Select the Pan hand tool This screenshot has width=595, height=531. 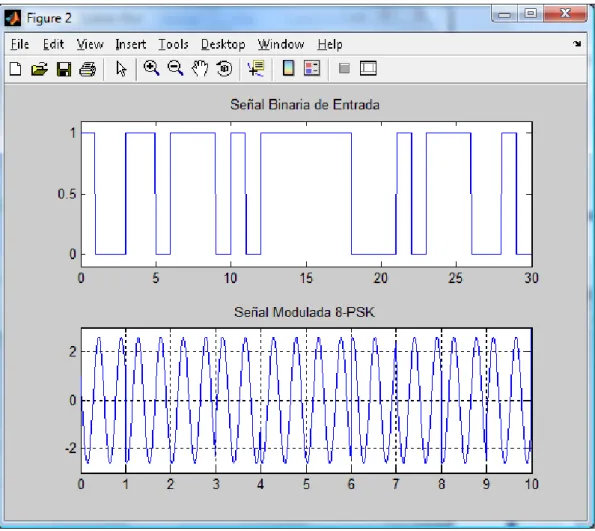(x=200, y=69)
